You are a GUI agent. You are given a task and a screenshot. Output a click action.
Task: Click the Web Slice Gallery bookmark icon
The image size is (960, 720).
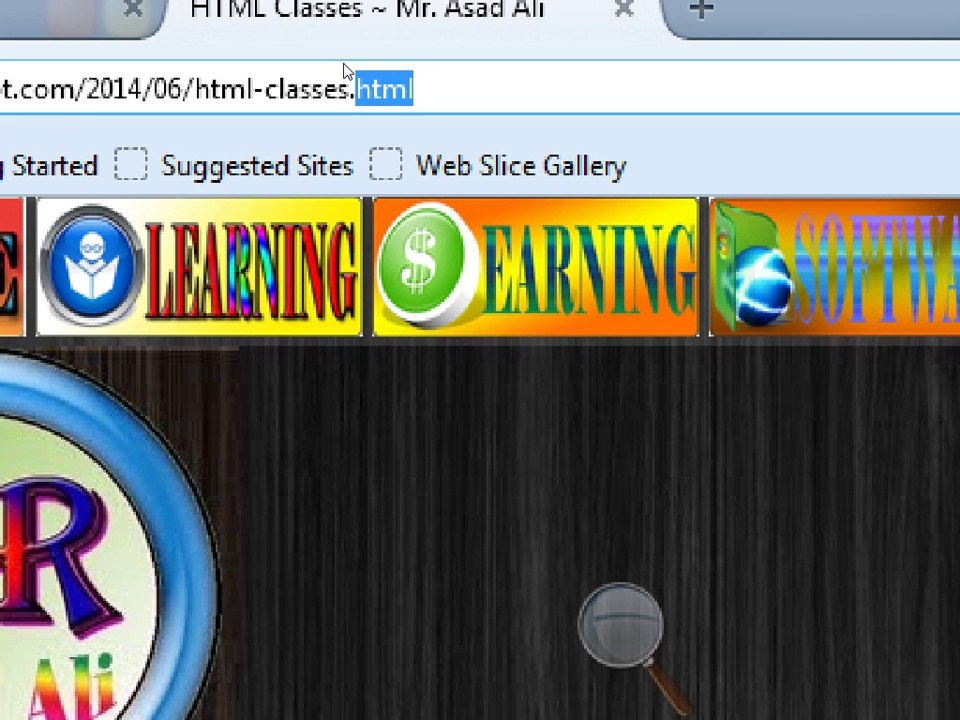[386, 164]
